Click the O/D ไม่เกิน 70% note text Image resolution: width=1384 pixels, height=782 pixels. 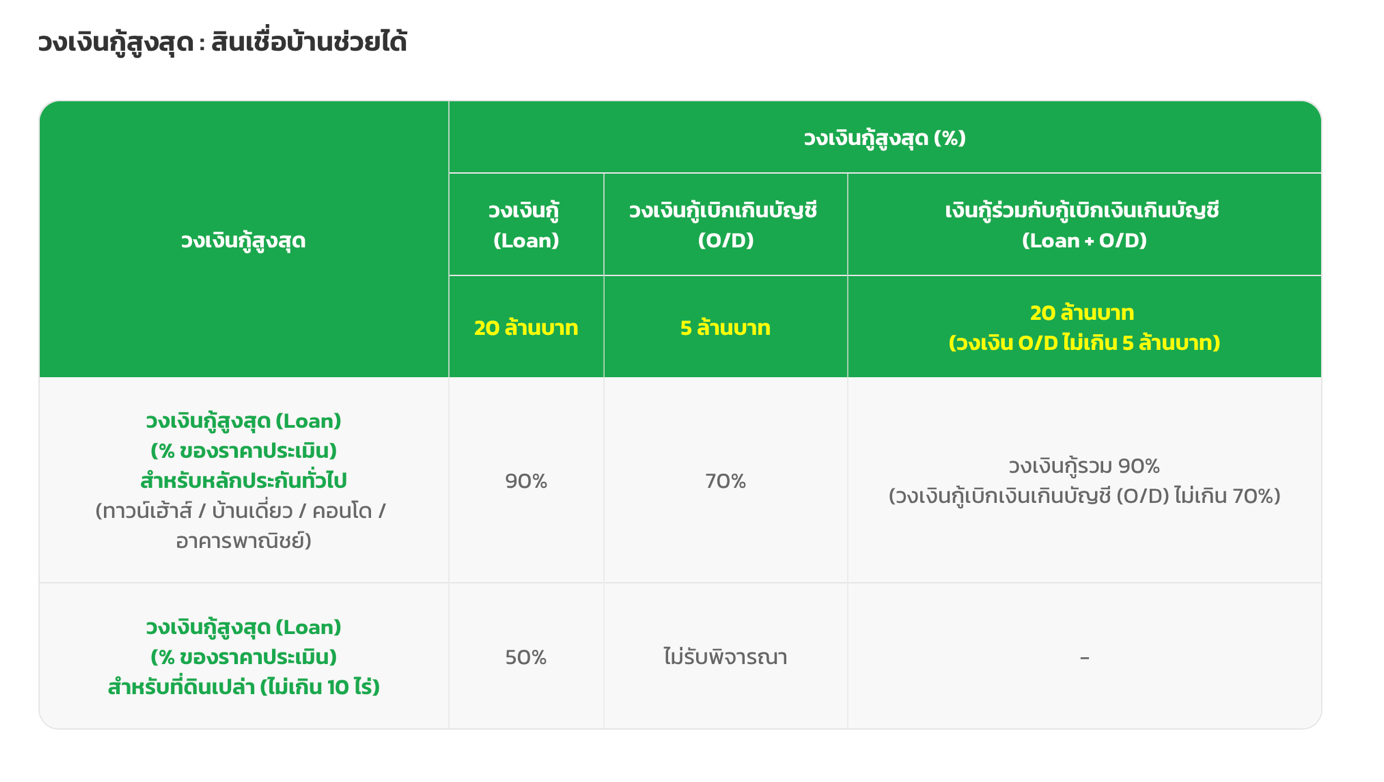1084,496
